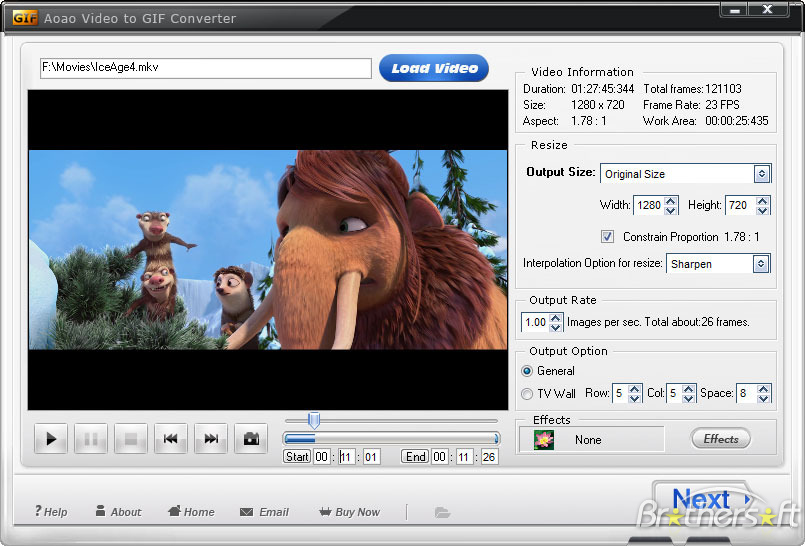Screen dimensions: 805x546
Task: Take a snapshot with camera icon
Action: pyautogui.click(x=251, y=438)
